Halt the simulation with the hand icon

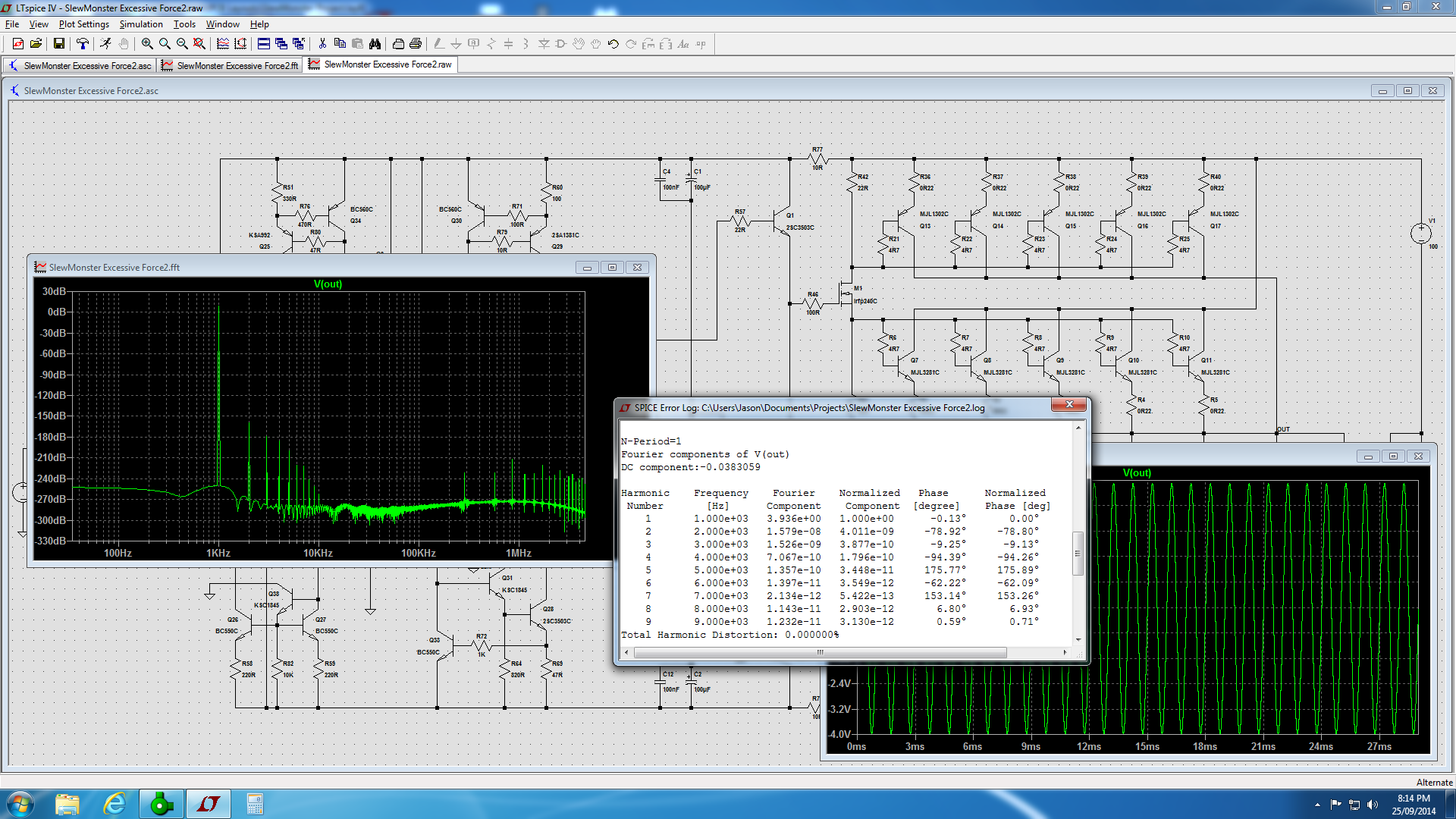(x=124, y=44)
